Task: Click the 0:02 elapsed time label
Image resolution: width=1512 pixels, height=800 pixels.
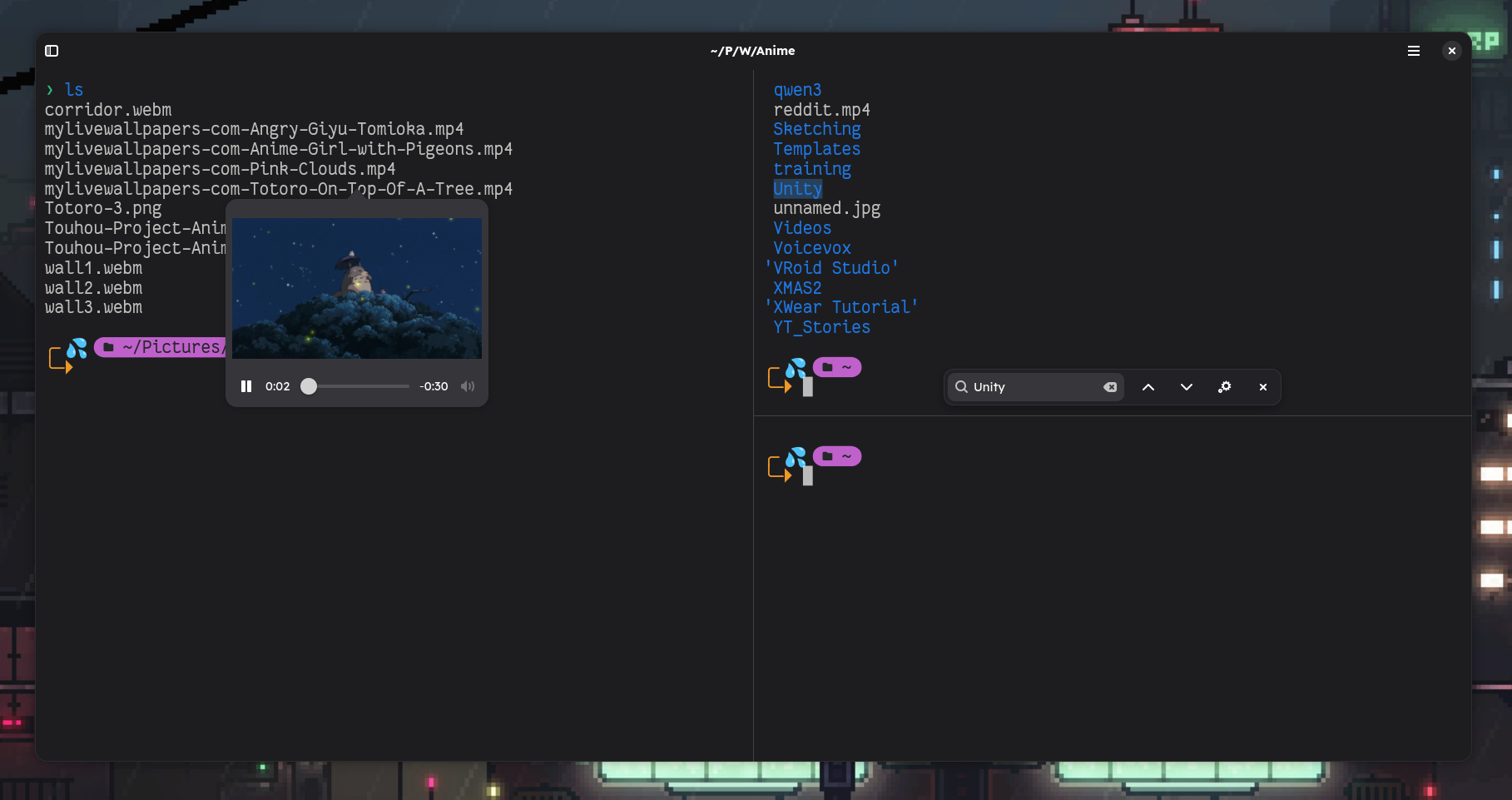Action: click(278, 386)
